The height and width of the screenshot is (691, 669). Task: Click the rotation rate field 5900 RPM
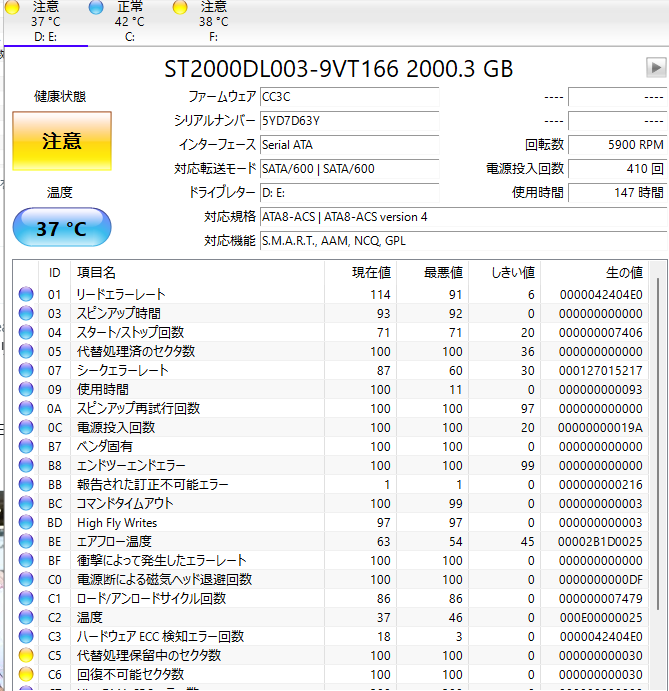(617, 145)
